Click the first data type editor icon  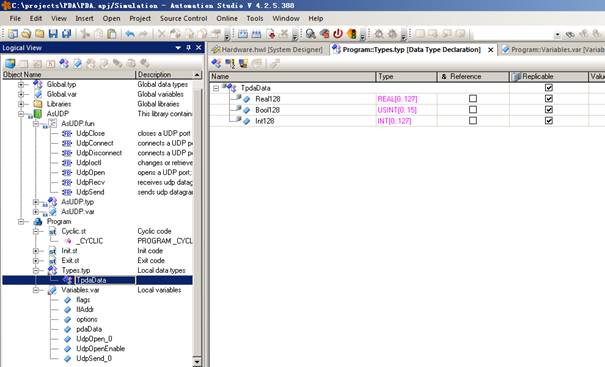pos(216,63)
